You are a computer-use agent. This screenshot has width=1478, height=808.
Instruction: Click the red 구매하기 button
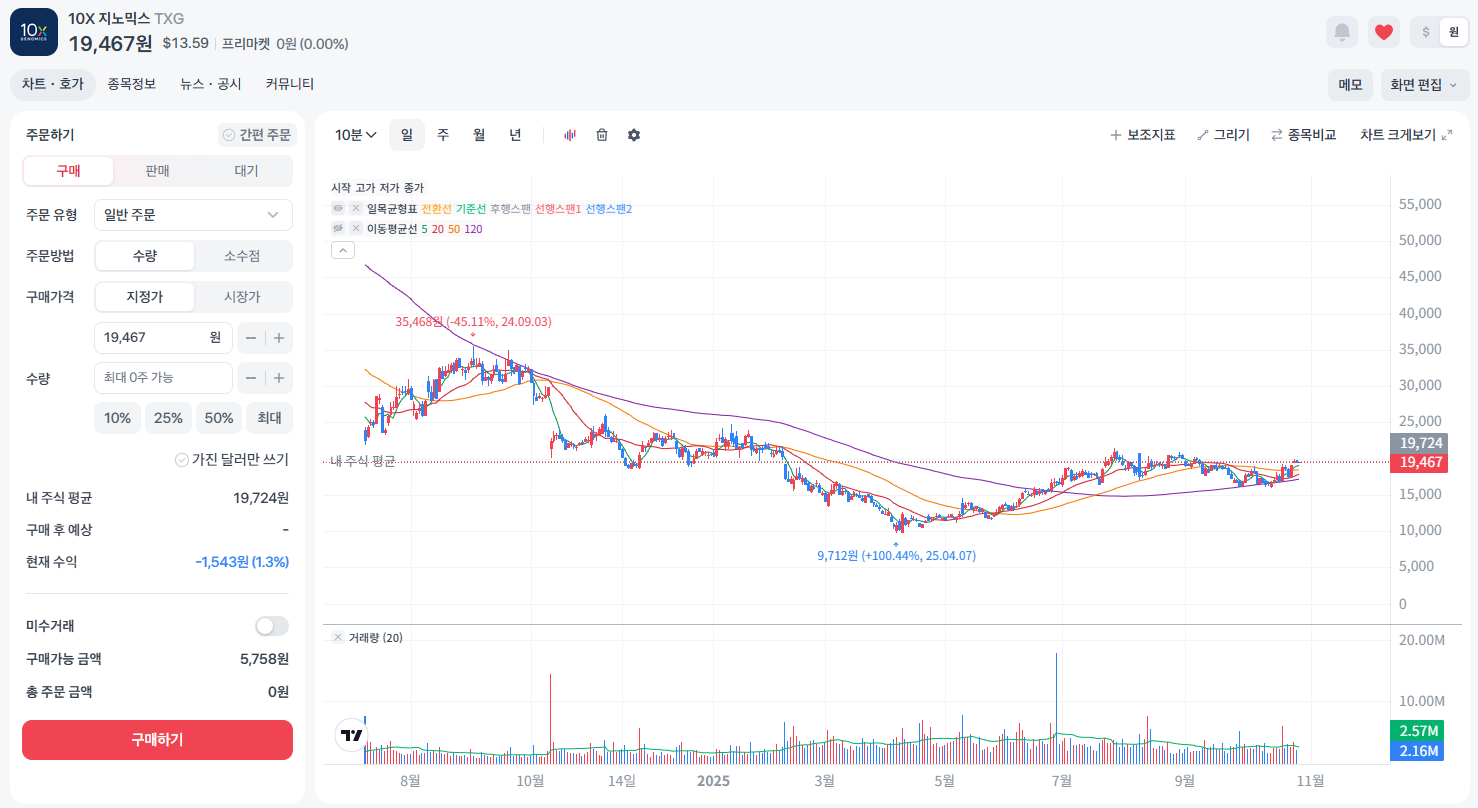(x=157, y=740)
